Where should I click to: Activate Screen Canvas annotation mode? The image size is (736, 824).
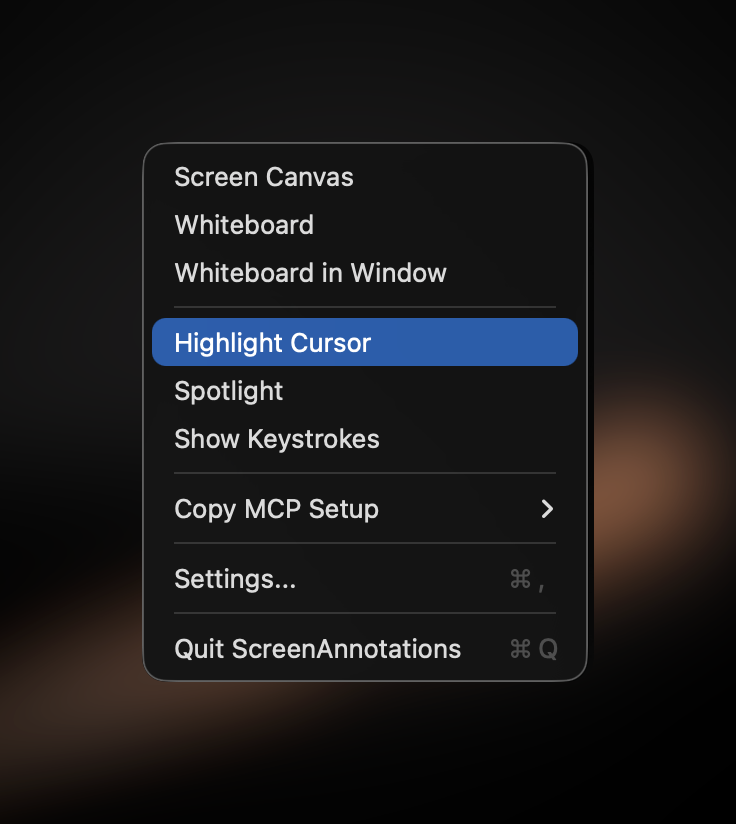(x=263, y=177)
